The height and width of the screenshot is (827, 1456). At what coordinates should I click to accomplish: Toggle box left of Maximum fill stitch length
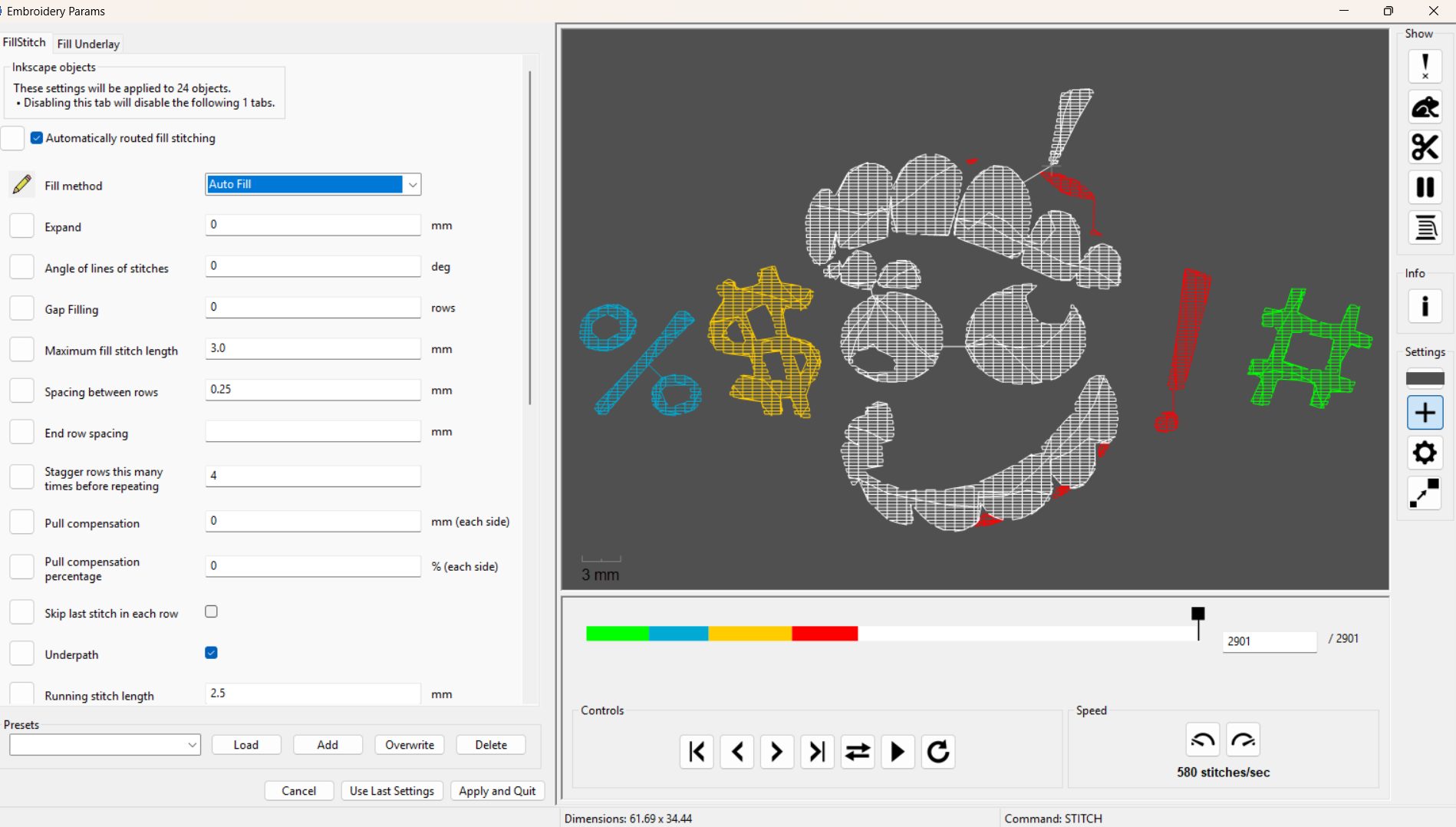(x=22, y=350)
